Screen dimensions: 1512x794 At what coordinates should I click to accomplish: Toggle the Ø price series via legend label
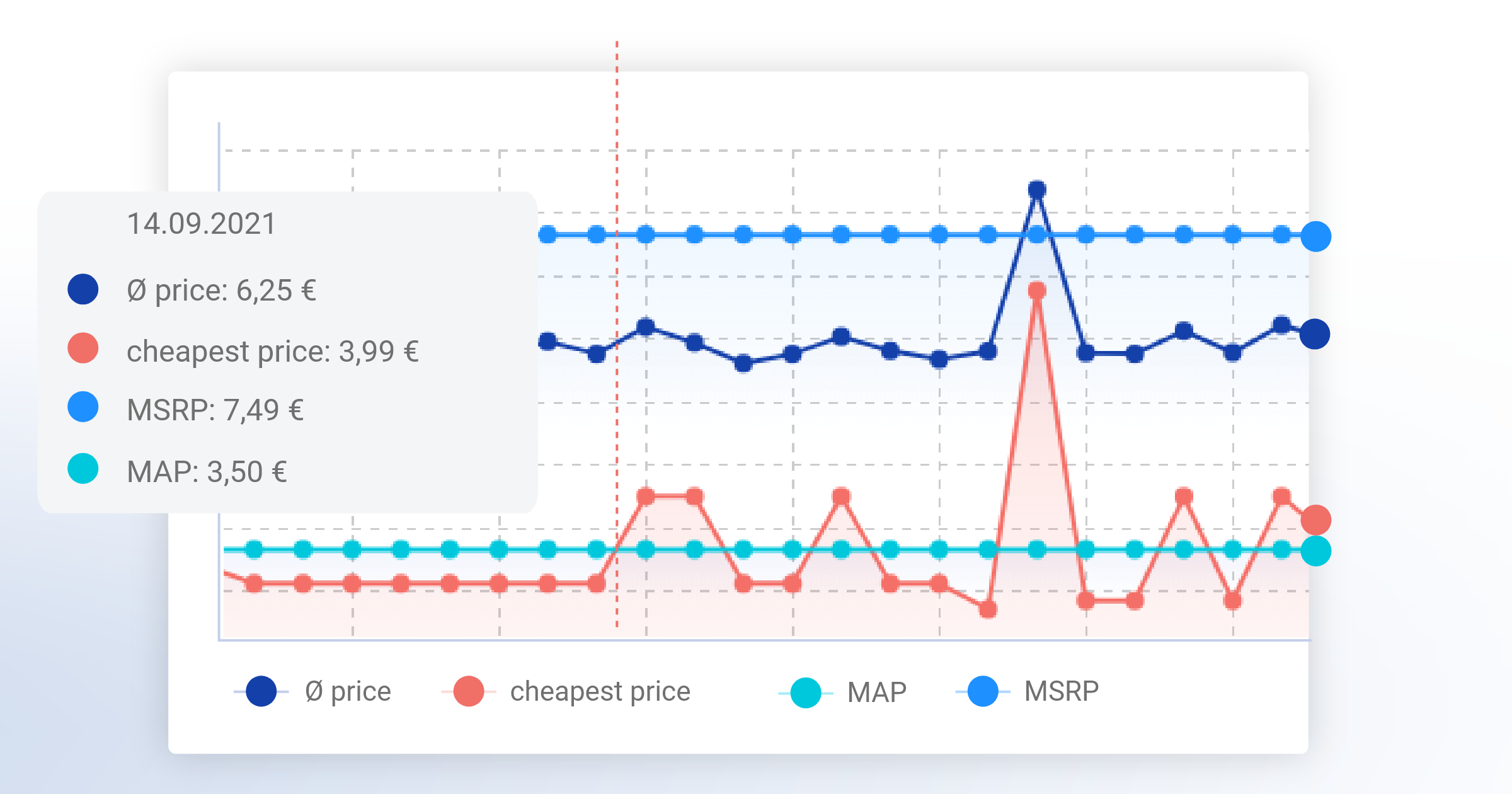(x=348, y=691)
